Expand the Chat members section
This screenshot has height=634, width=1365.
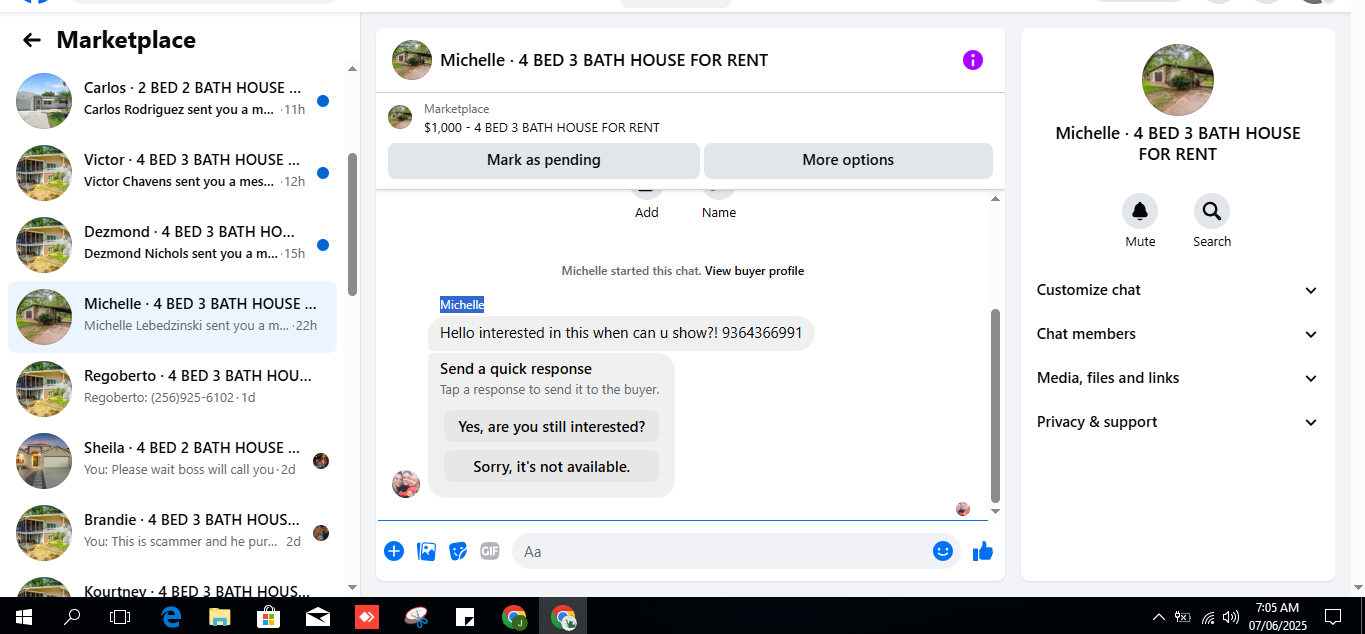tap(1178, 334)
